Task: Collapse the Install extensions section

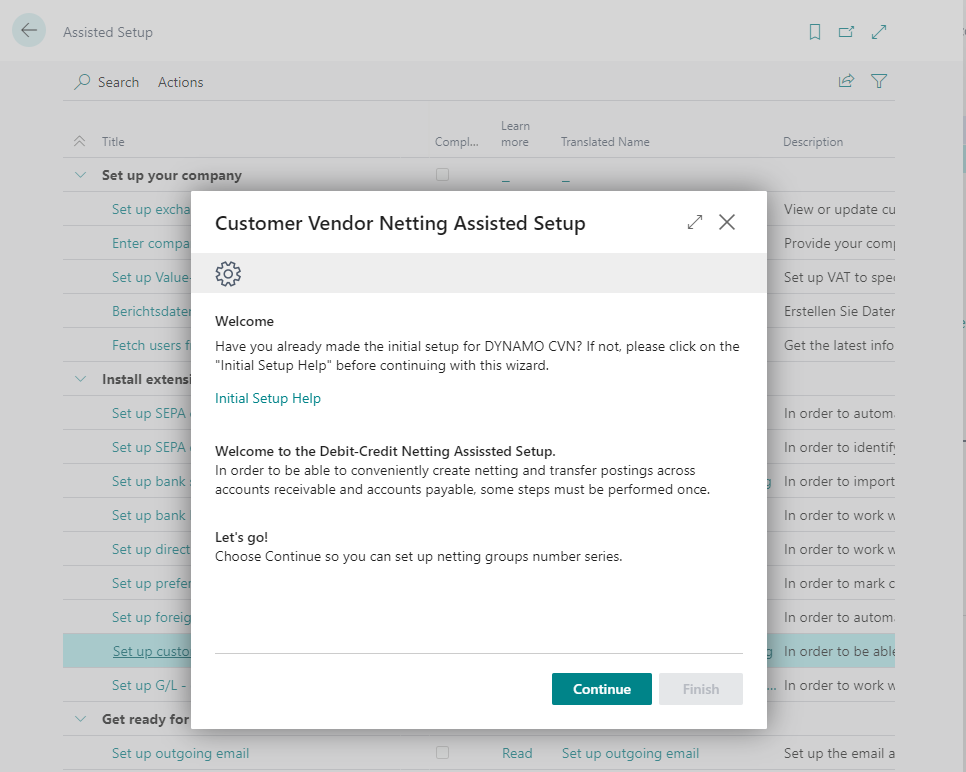Action: (81, 378)
